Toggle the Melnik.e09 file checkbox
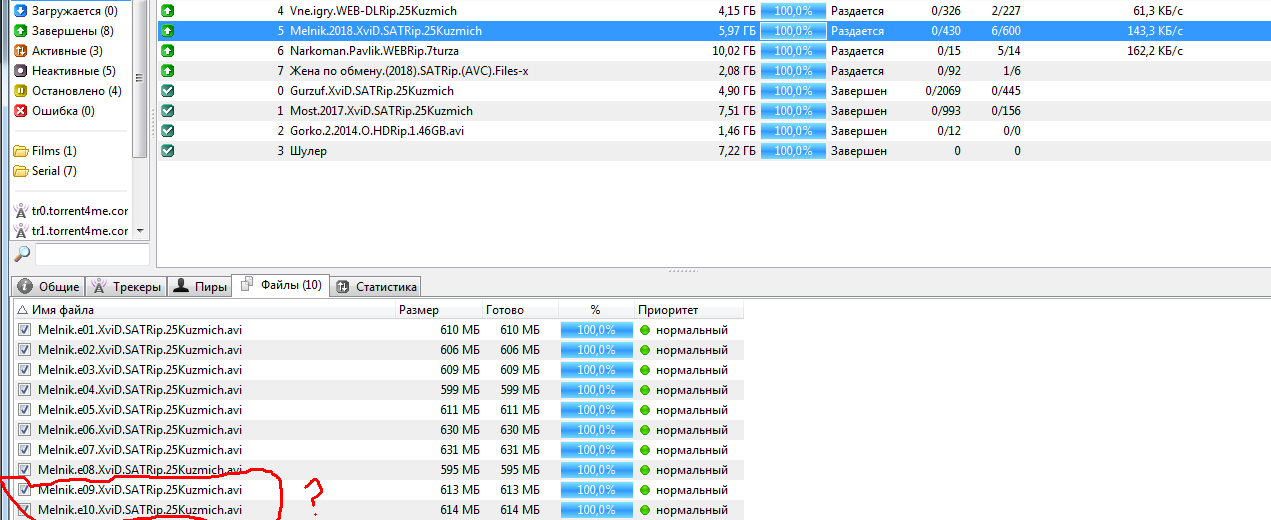This screenshot has width=1271, height=520. [x=25, y=490]
